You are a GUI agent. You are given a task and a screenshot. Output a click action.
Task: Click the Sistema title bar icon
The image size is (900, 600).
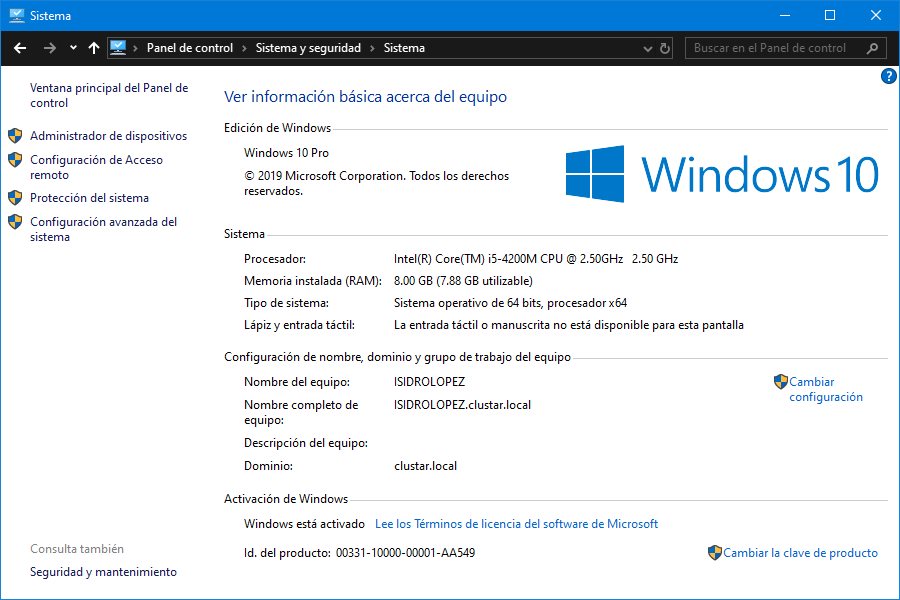pos(16,16)
